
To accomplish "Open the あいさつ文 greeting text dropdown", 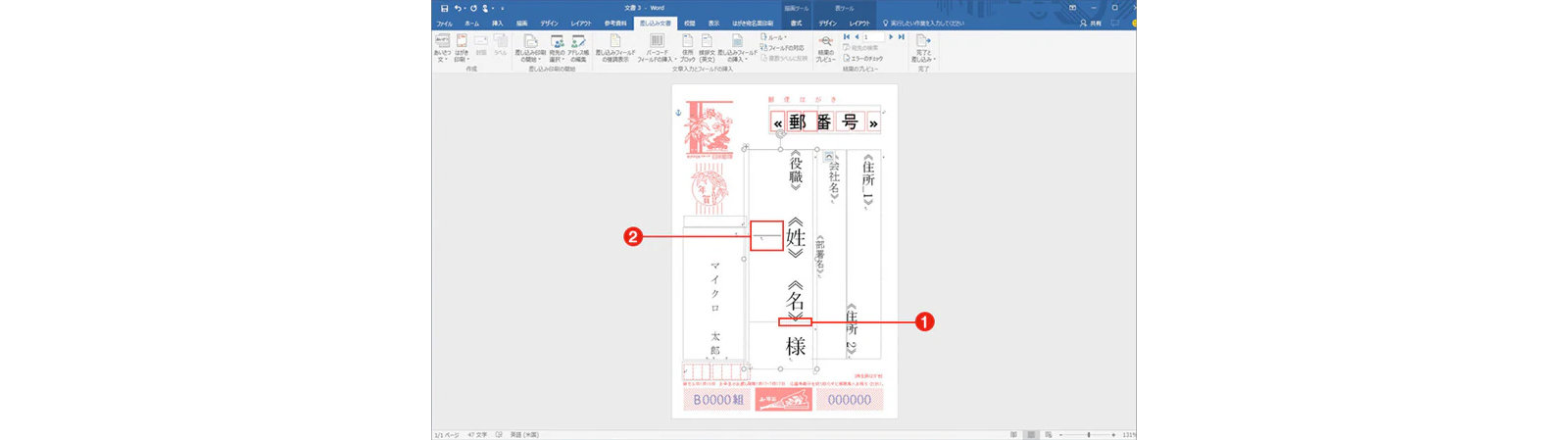I will (442, 48).
